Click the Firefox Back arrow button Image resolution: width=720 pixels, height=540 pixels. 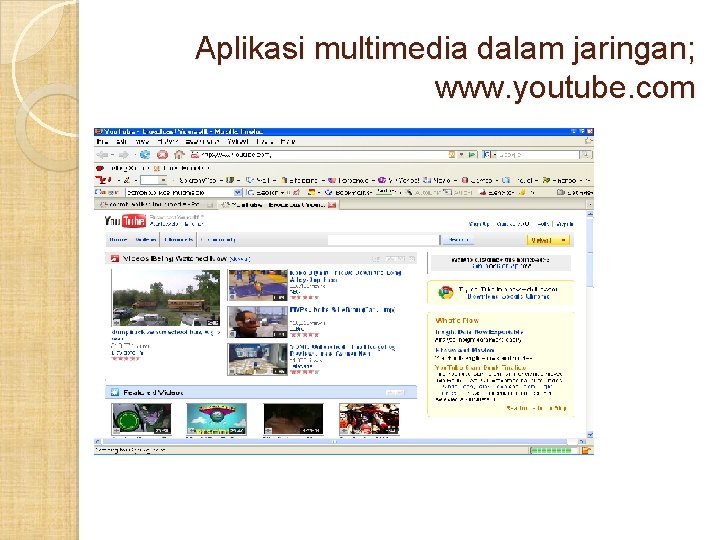pos(102,155)
